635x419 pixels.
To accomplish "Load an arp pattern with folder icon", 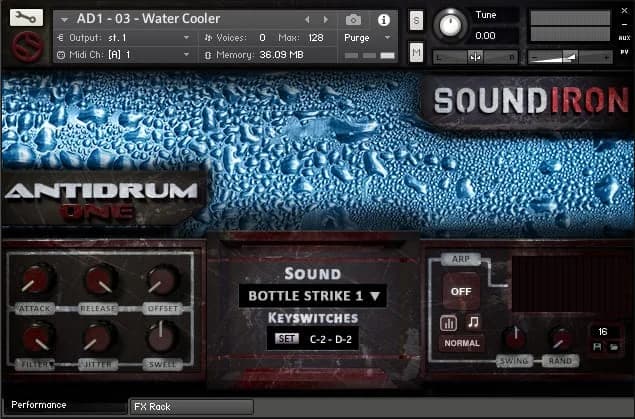I will (x=614, y=347).
